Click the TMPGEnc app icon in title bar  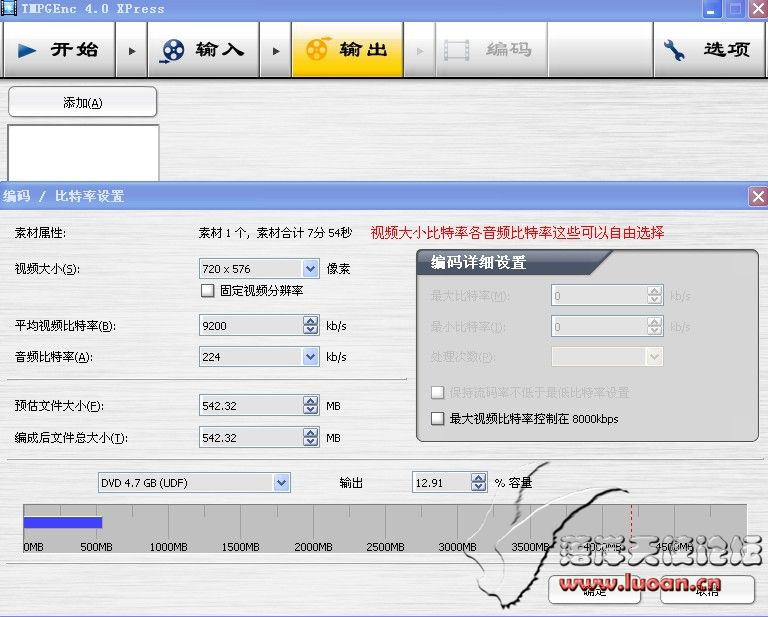[x=9, y=8]
